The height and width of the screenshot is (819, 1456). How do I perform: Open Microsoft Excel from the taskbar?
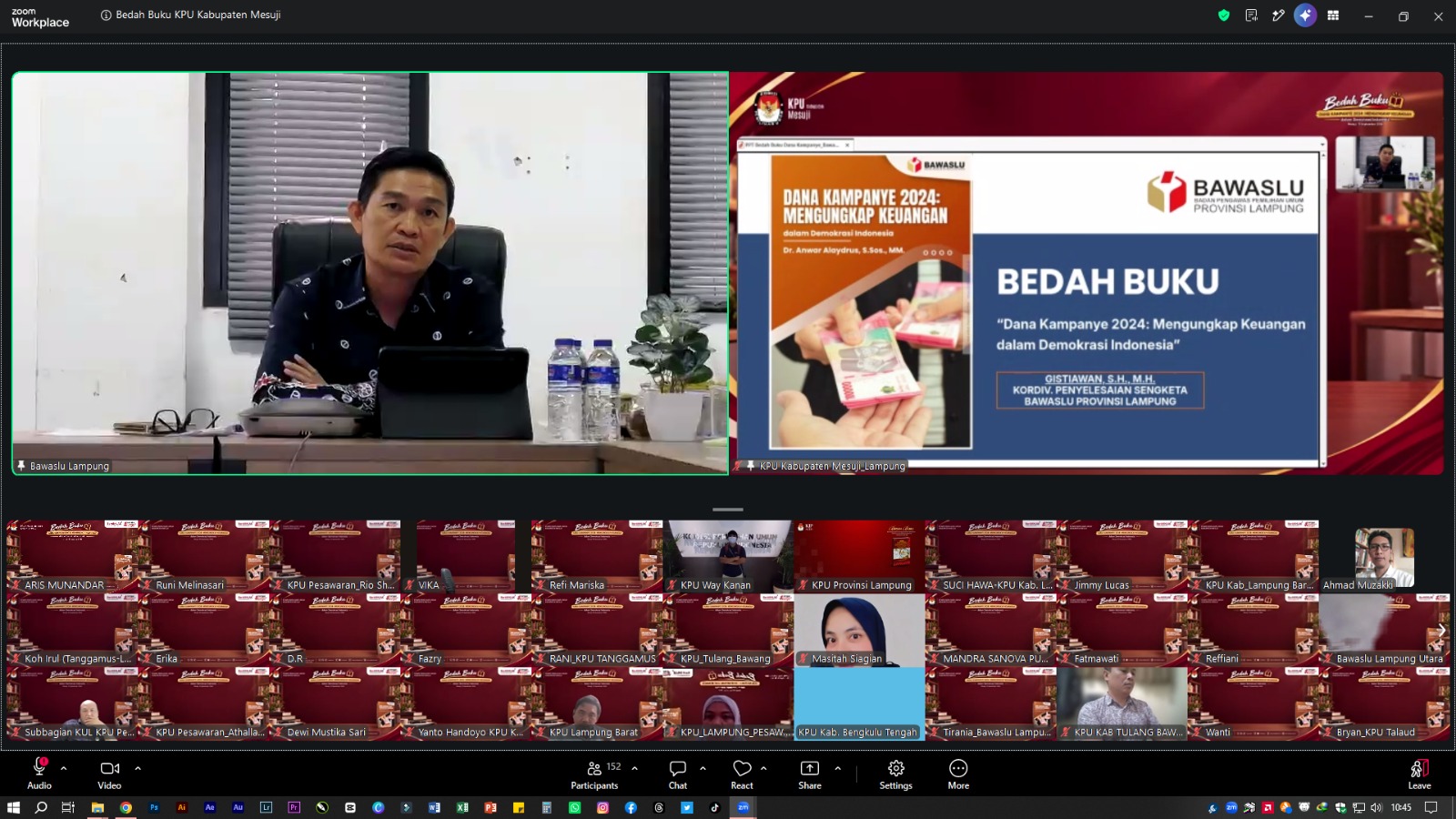click(462, 807)
